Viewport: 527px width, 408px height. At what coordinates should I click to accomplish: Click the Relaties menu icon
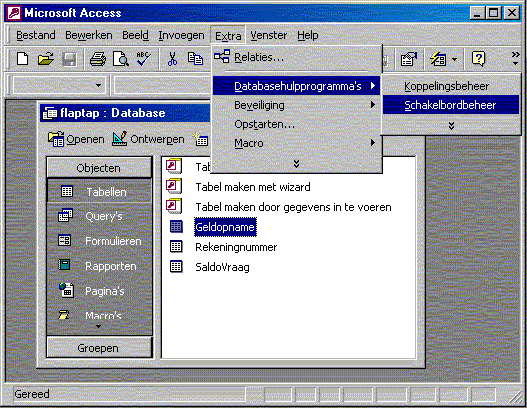coord(222,56)
